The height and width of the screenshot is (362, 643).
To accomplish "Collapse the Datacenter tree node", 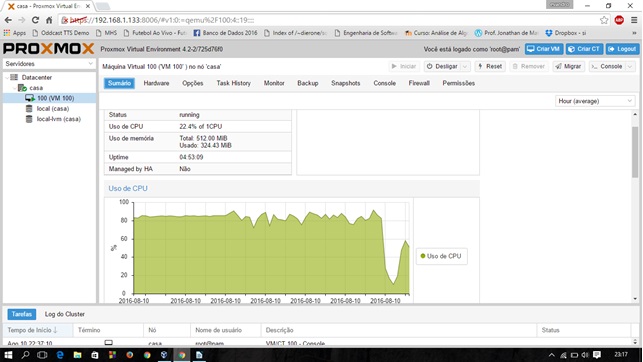I will click(7, 77).
